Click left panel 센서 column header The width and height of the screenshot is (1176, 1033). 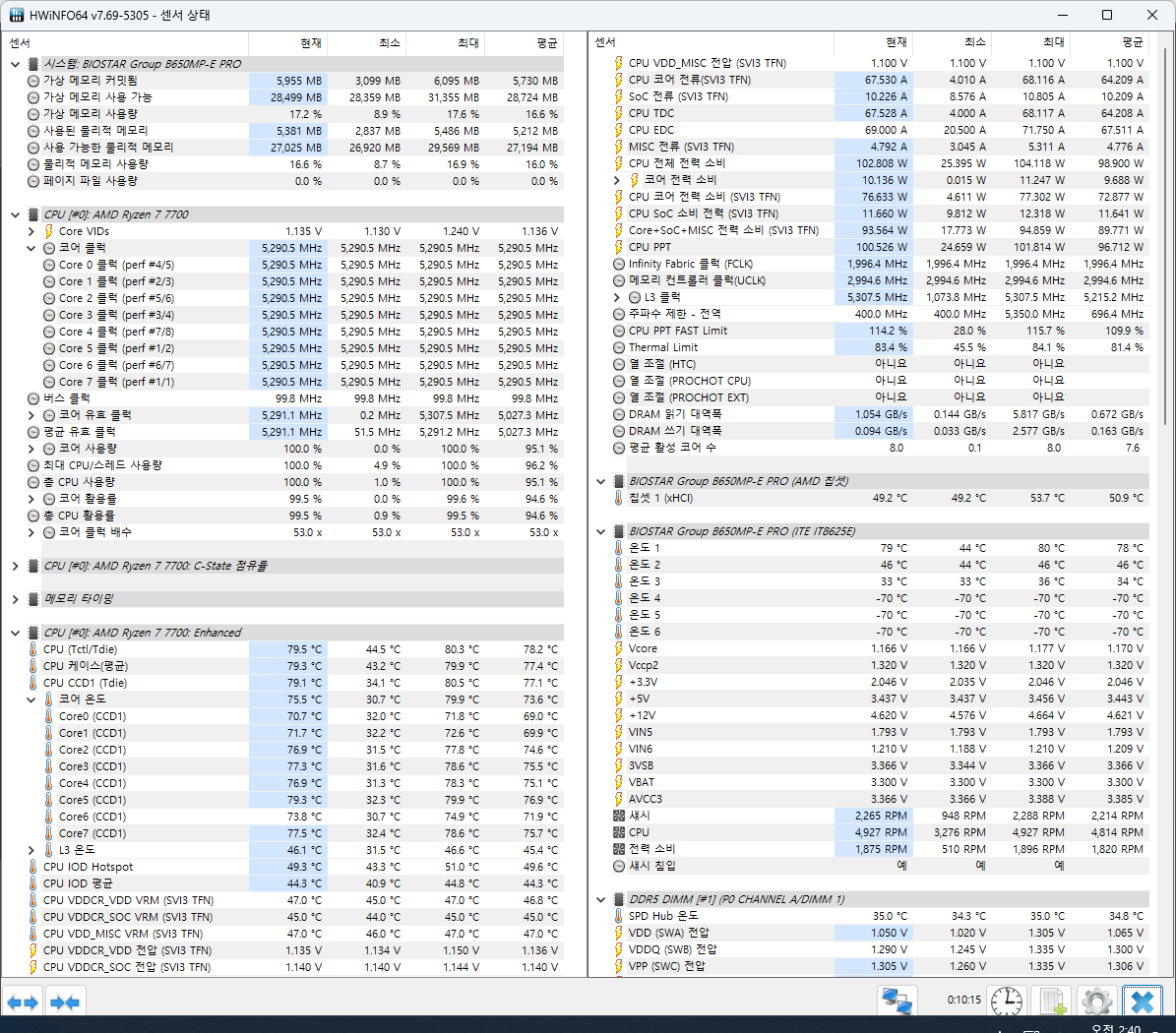pyautogui.click(x=125, y=43)
